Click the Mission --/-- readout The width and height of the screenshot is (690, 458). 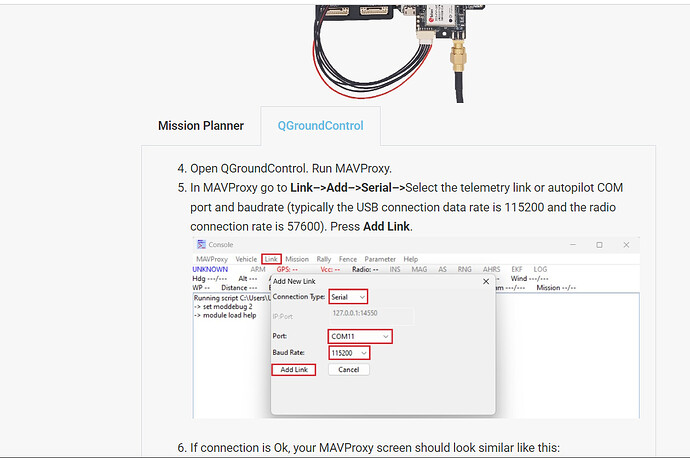pyautogui.click(x=556, y=288)
